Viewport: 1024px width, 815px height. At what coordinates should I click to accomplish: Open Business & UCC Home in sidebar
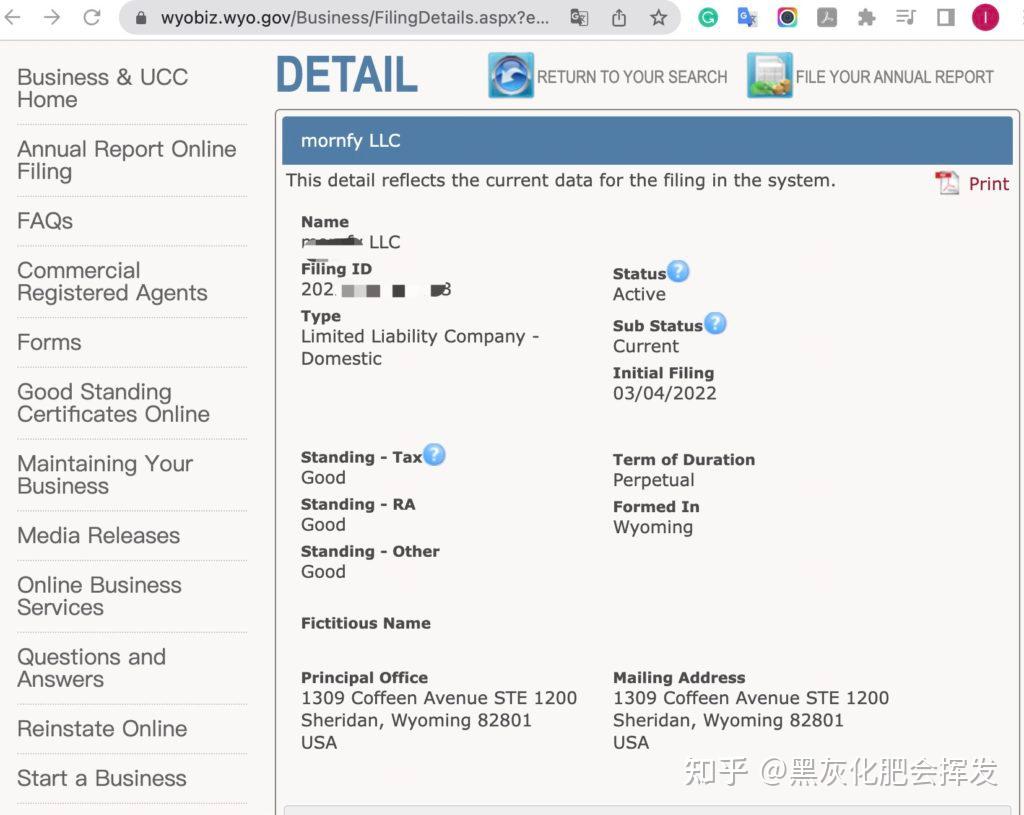click(x=103, y=88)
